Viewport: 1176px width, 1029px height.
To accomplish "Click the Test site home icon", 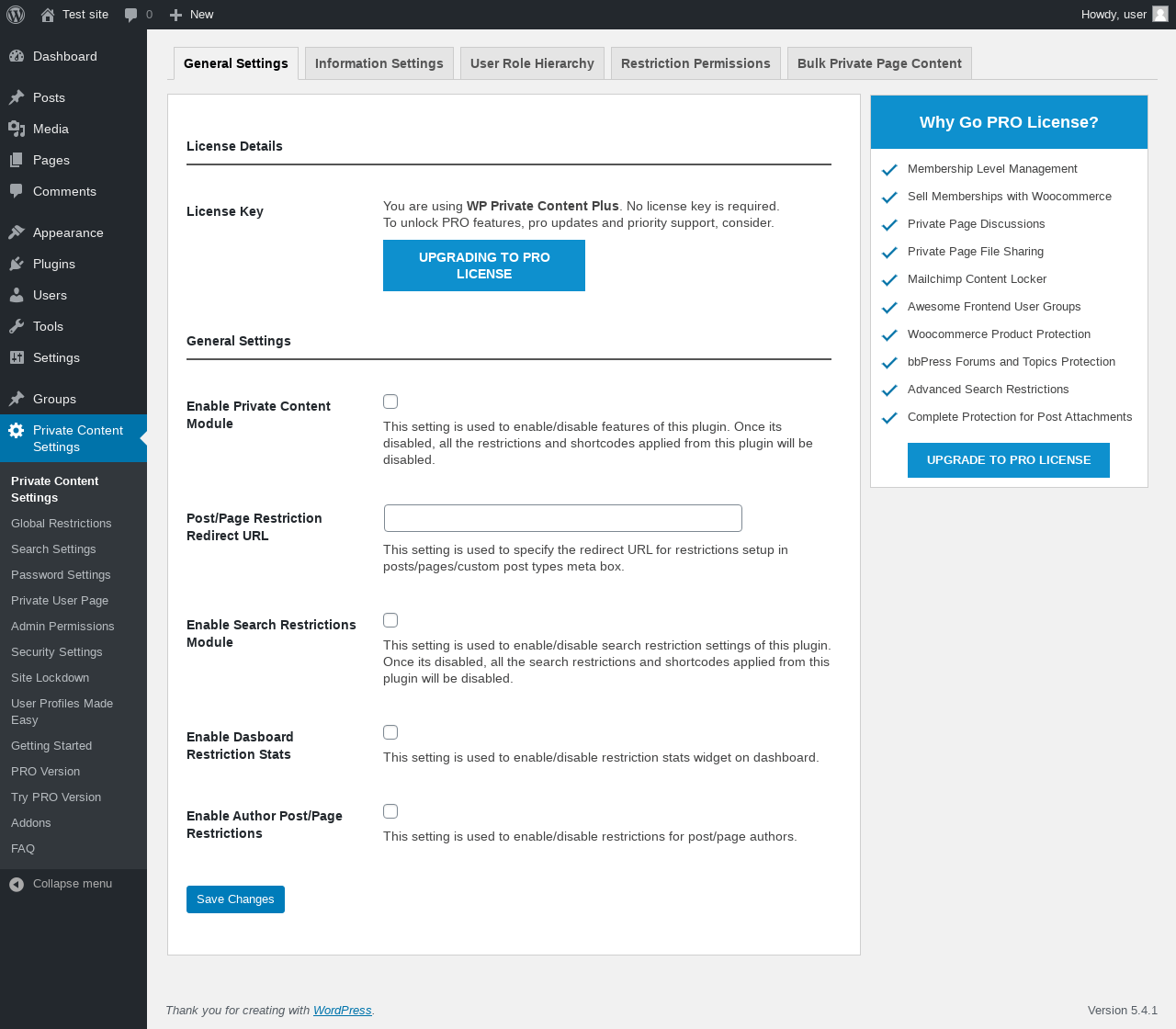I will pyautogui.click(x=48, y=15).
